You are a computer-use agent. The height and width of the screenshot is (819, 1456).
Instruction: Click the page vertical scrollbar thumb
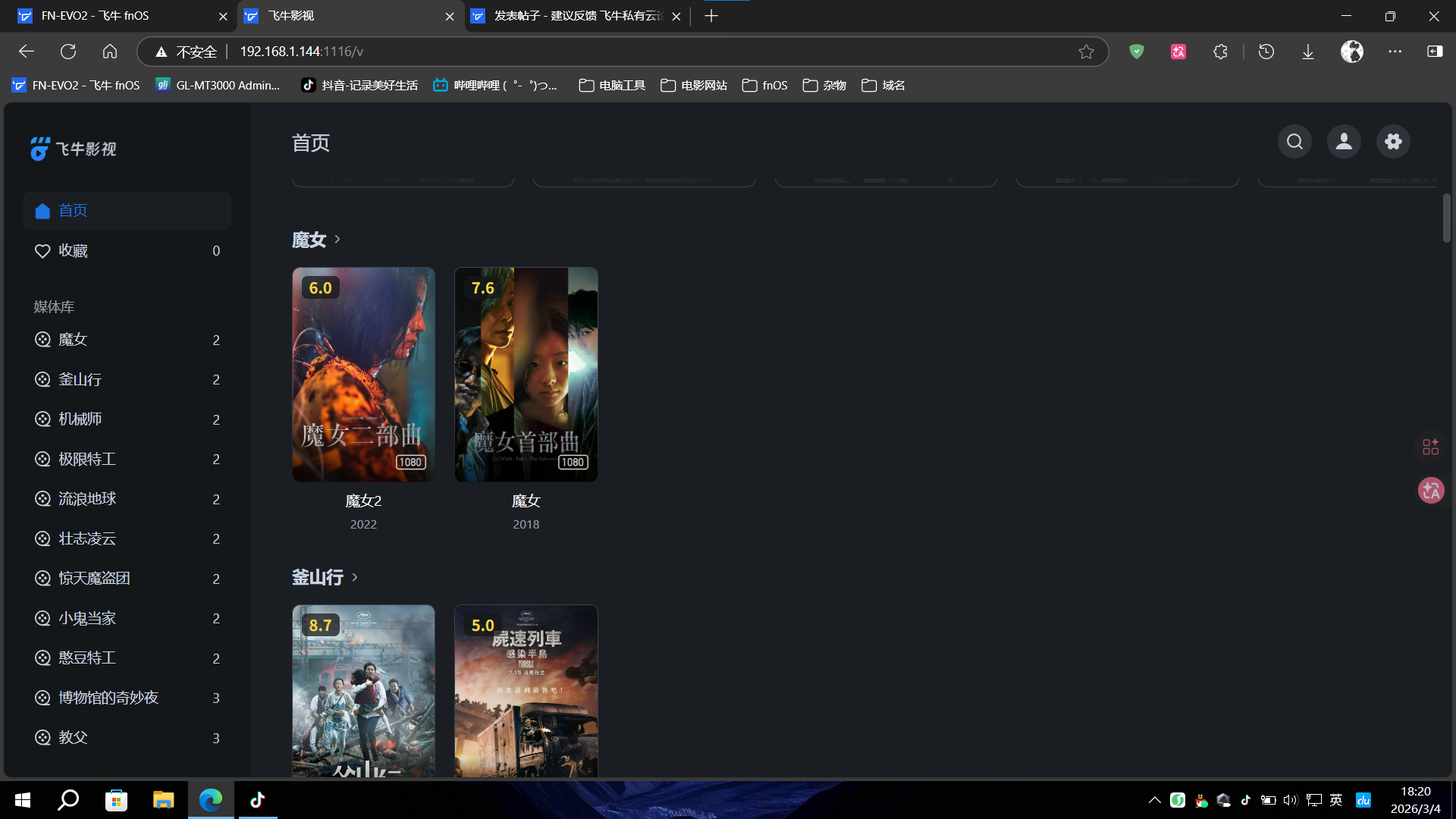tap(1446, 218)
